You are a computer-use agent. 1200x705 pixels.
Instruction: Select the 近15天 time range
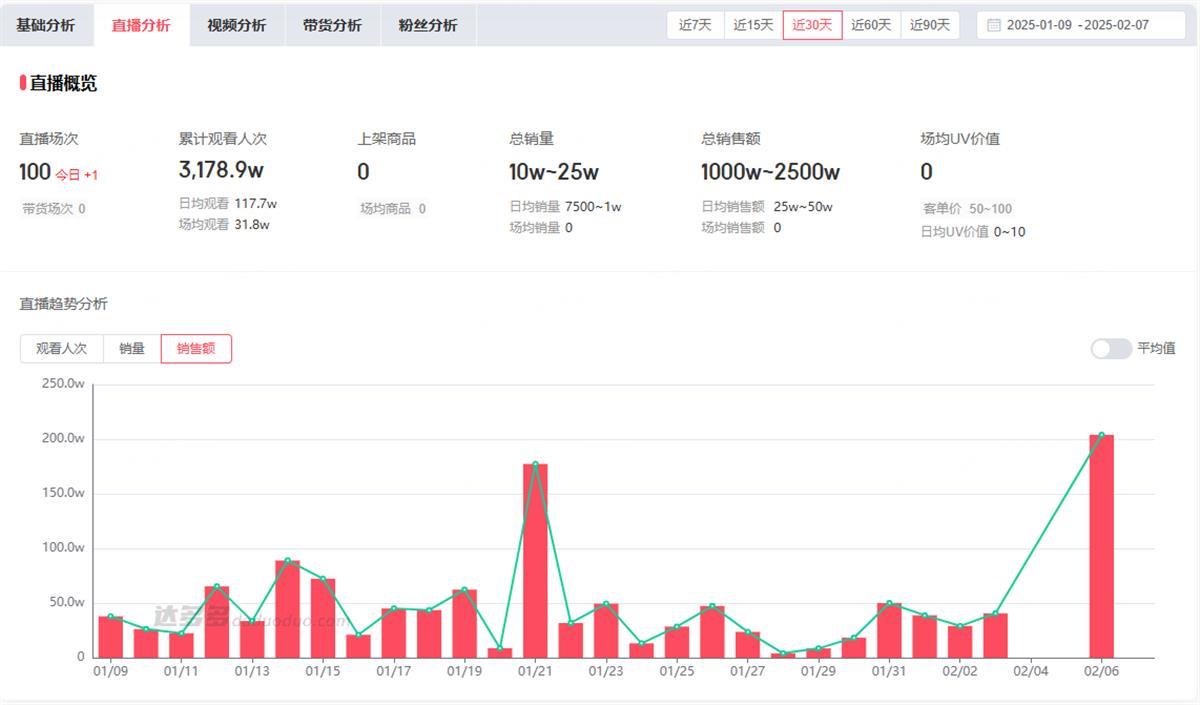point(753,24)
